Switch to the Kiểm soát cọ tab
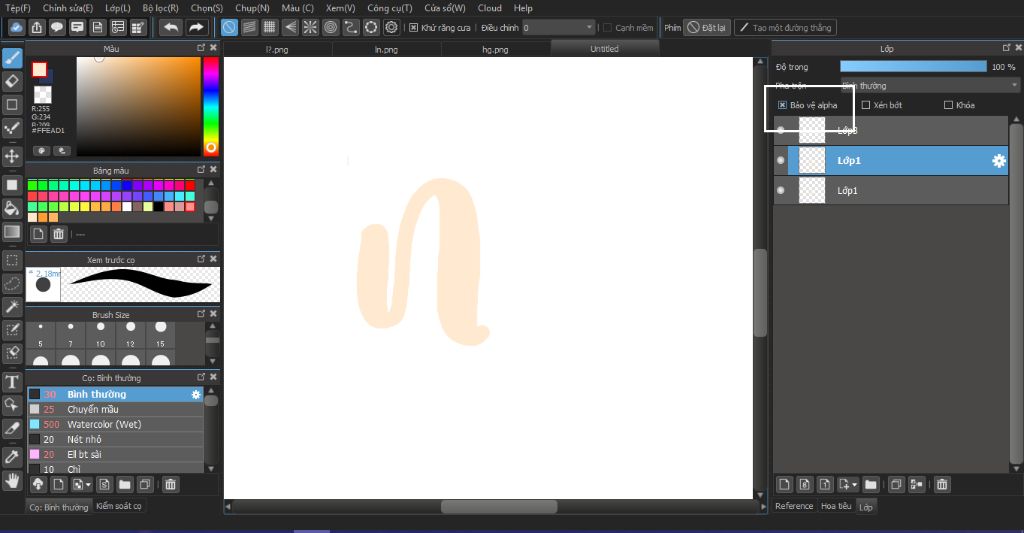The image size is (1024, 533). pos(118,506)
